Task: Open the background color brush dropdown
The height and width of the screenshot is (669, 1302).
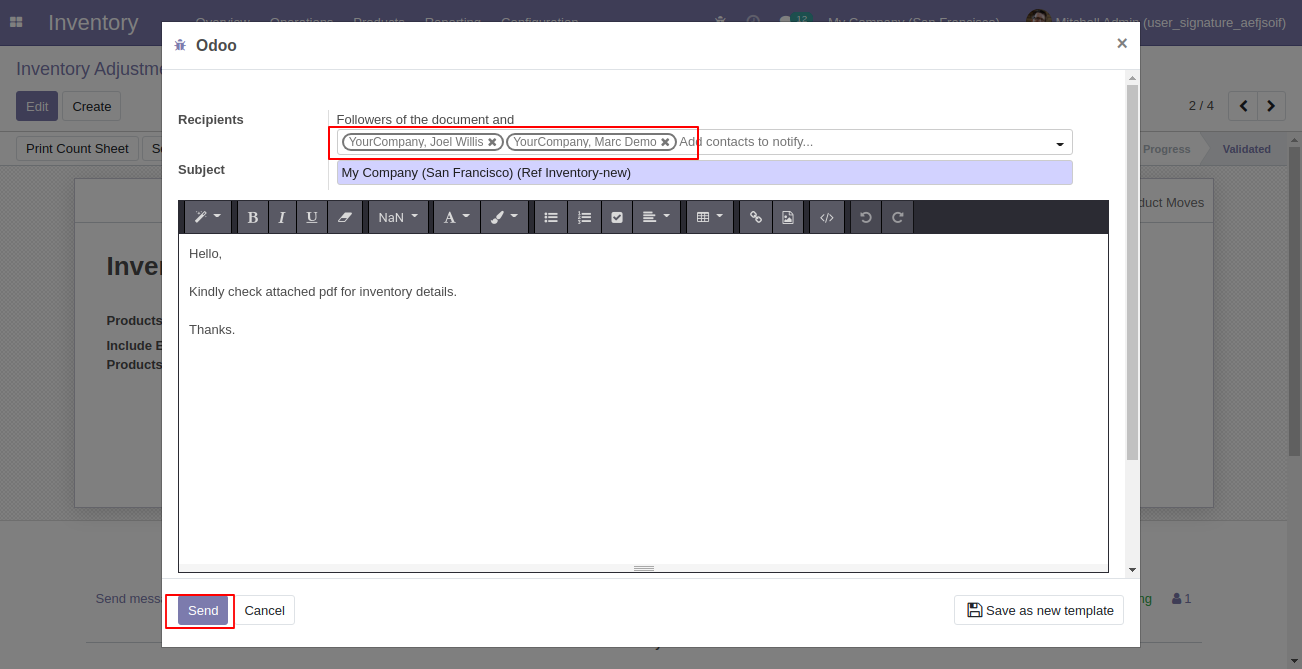Action: point(504,217)
